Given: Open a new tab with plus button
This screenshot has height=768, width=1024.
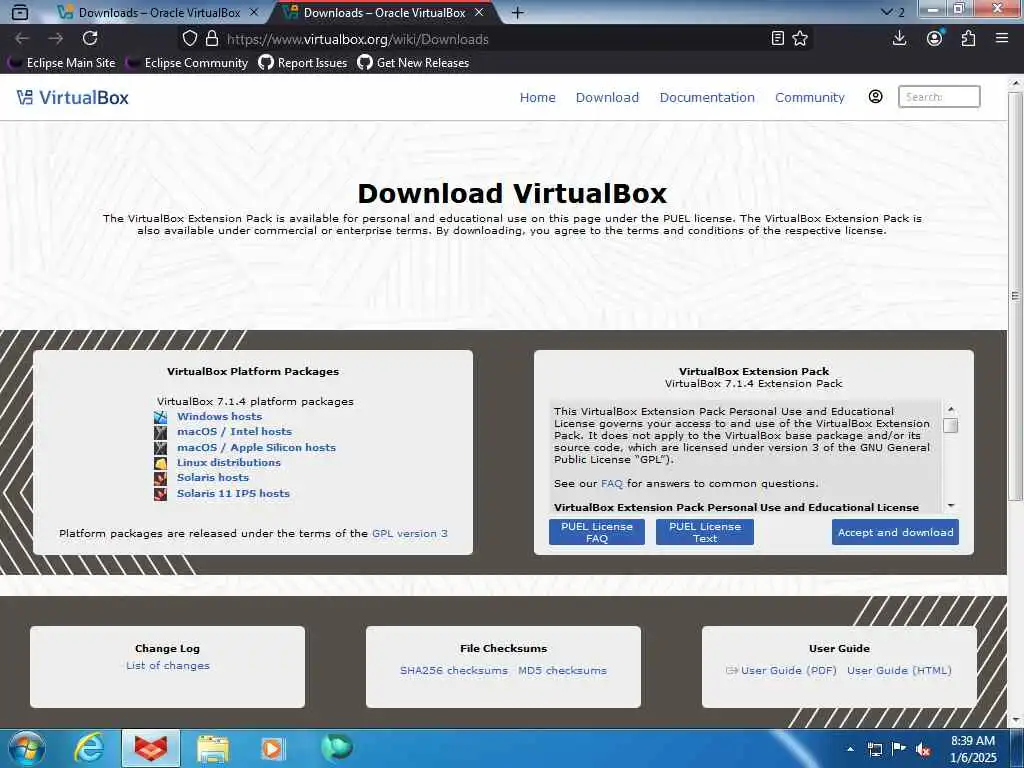Looking at the screenshot, I should pyautogui.click(x=517, y=12).
